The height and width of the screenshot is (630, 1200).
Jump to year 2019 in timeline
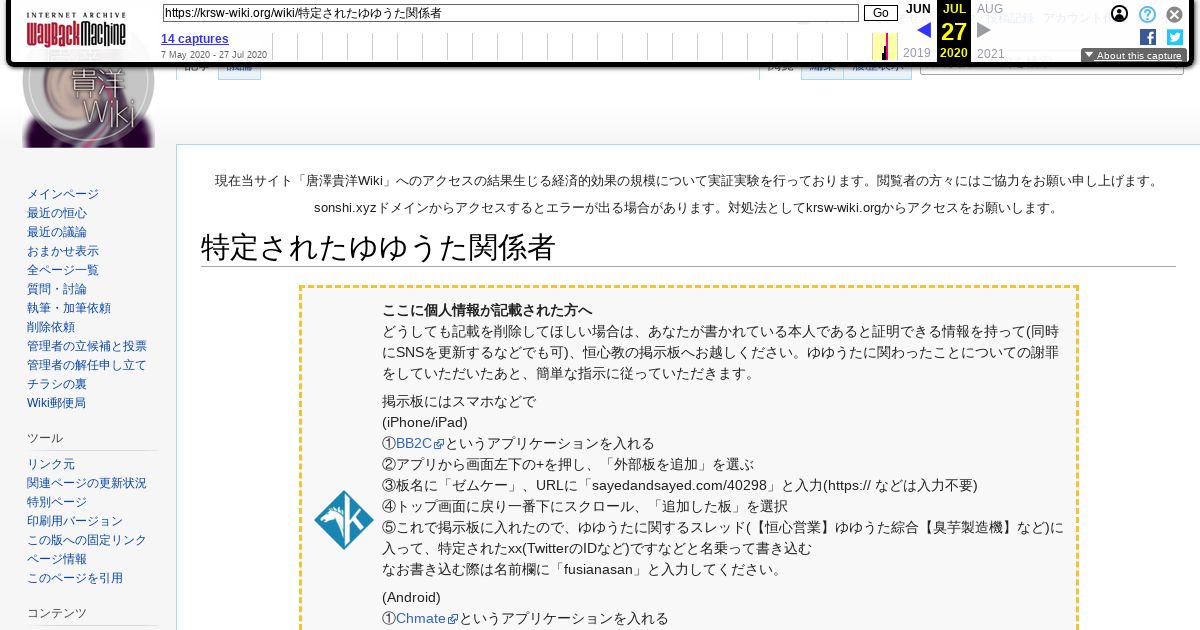tap(917, 53)
